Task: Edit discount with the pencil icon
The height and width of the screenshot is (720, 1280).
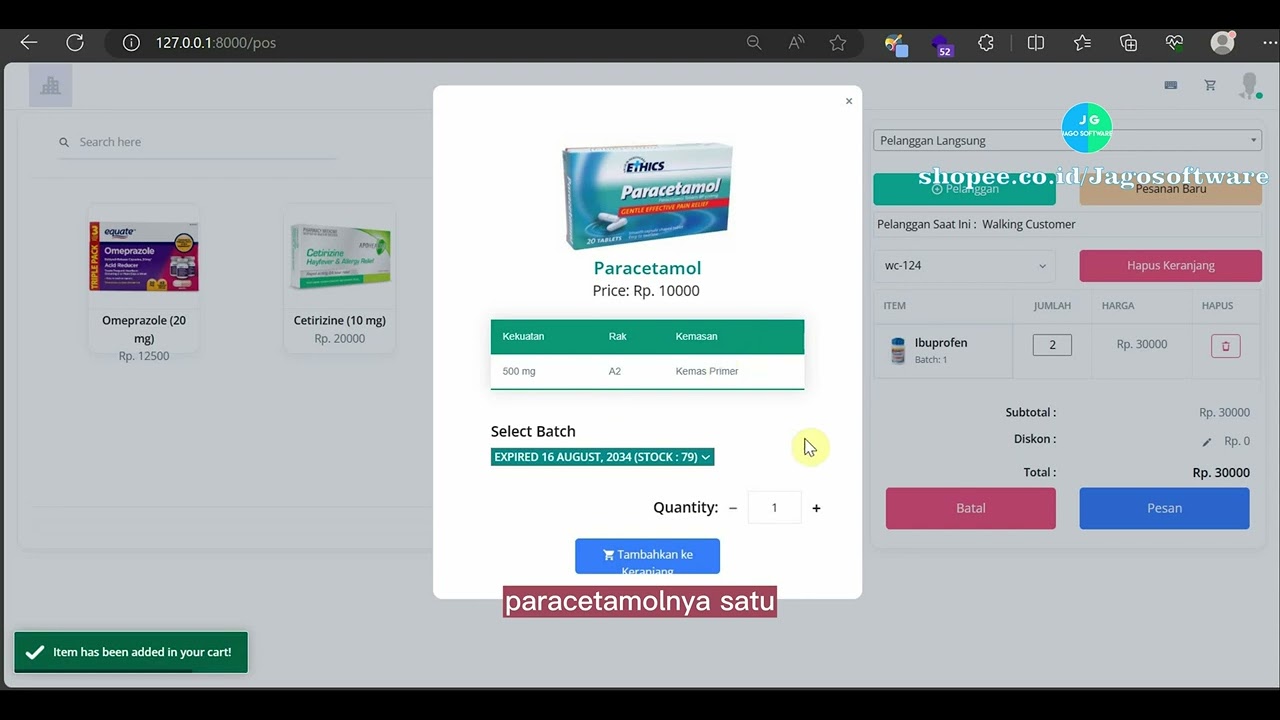Action: tap(1206, 442)
